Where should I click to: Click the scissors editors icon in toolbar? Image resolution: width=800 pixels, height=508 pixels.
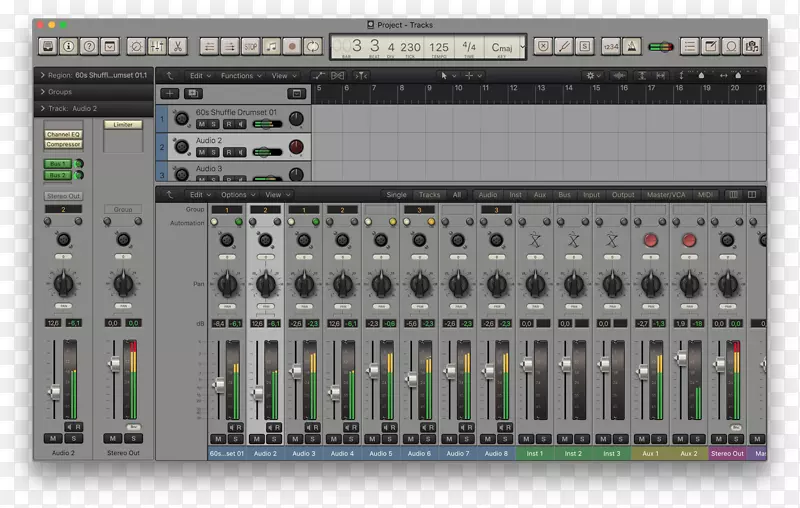click(177, 46)
